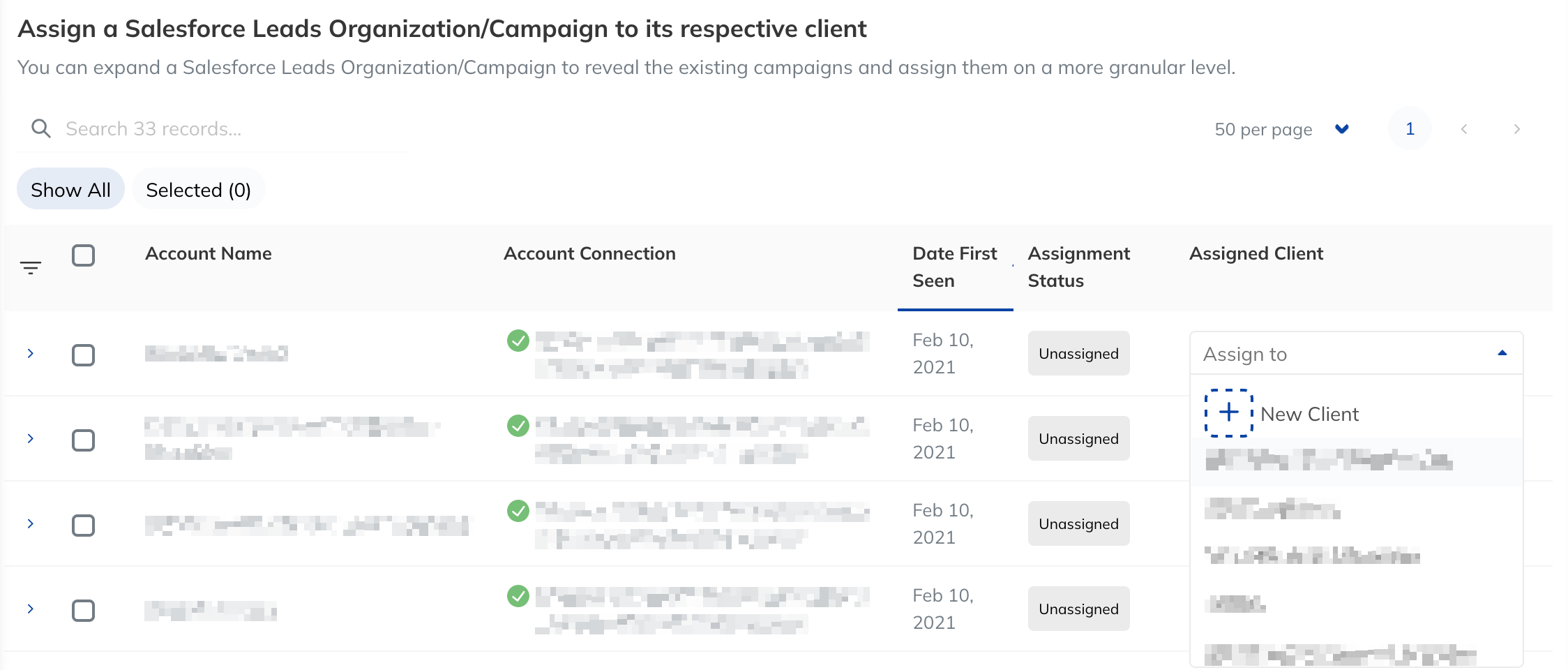
Task: Select the first blurred client option
Action: (1356, 461)
